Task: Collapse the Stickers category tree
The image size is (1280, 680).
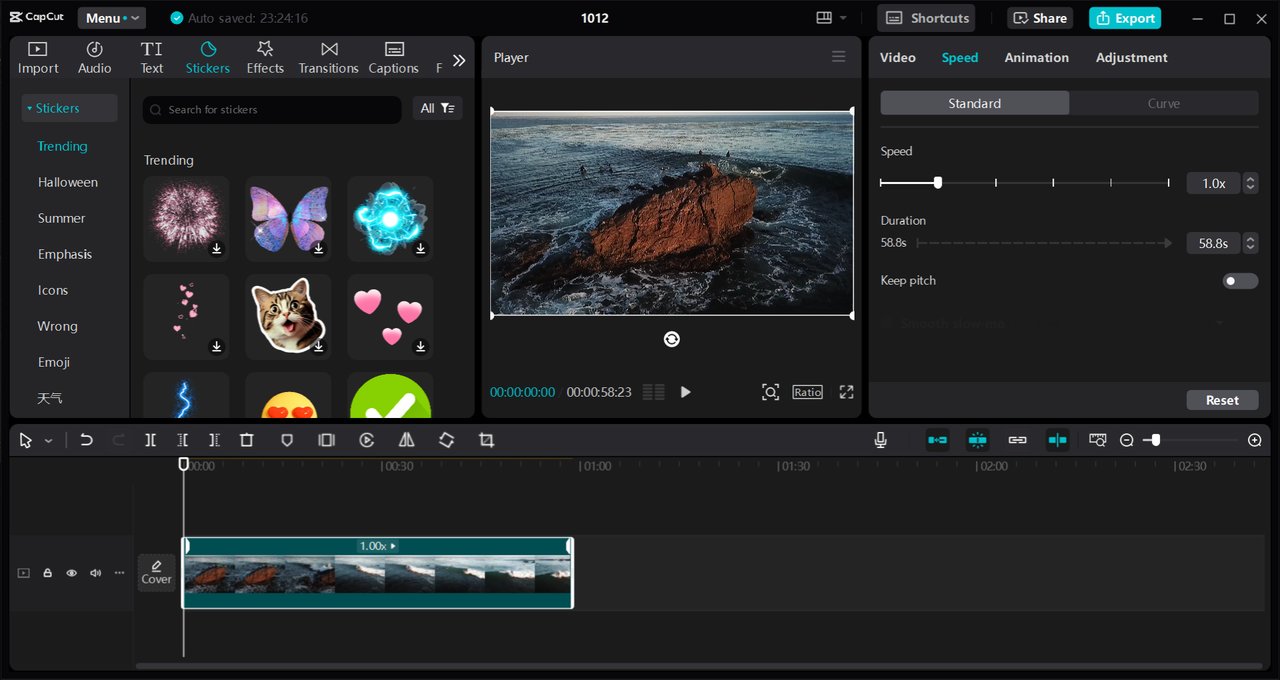Action: (x=31, y=108)
